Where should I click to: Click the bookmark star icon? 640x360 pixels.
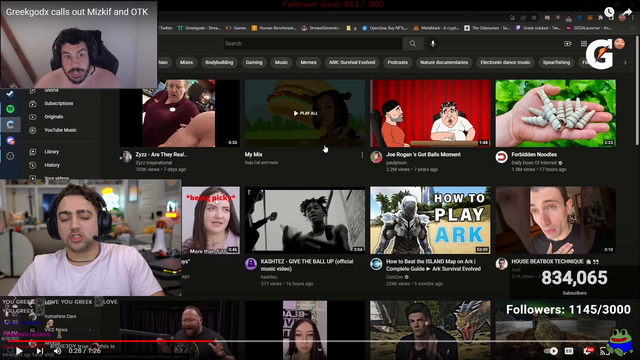tap(534, 18)
